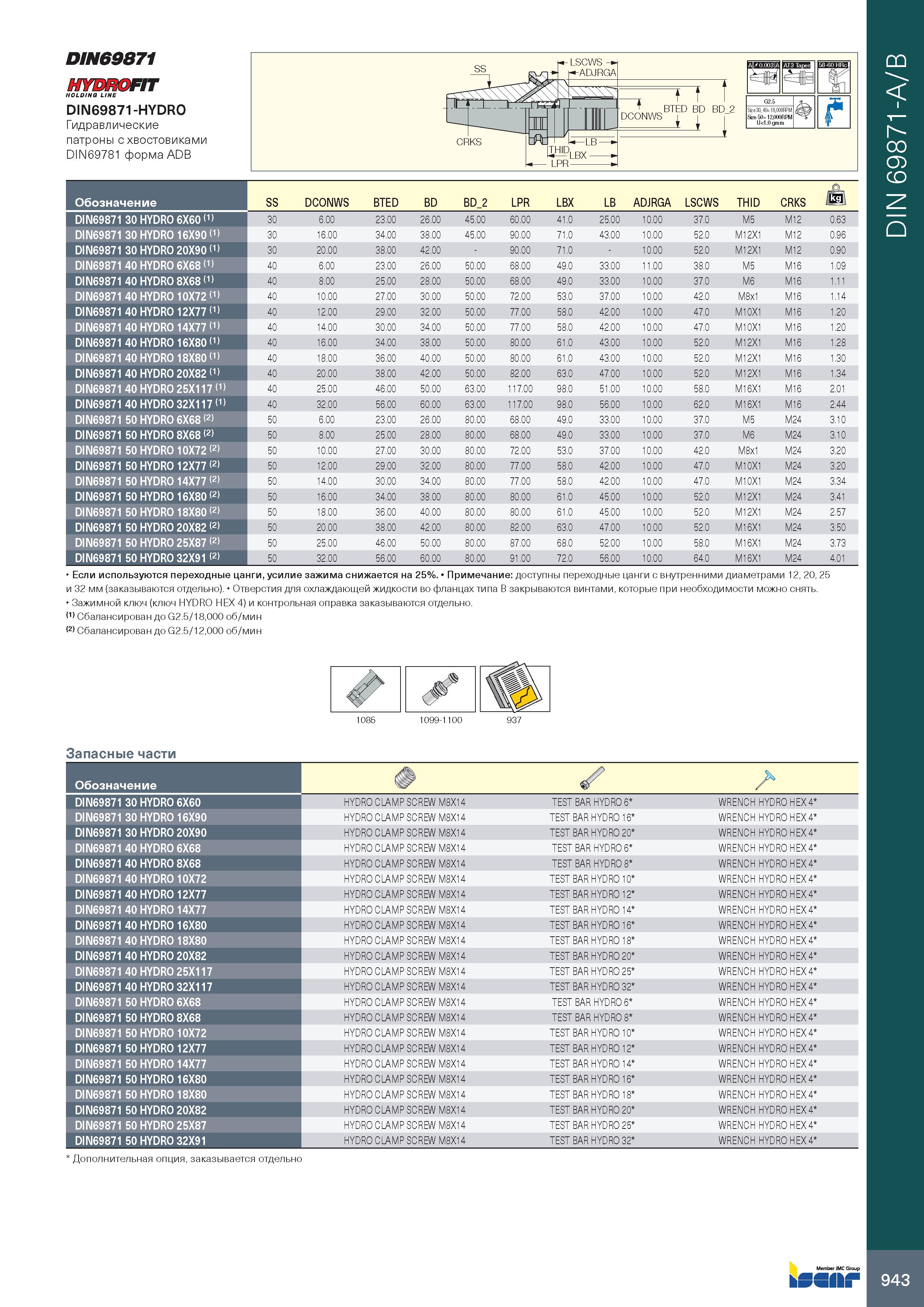
Task: Click the SS label in the chuck drawing
Action: pyautogui.click(x=480, y=69)
